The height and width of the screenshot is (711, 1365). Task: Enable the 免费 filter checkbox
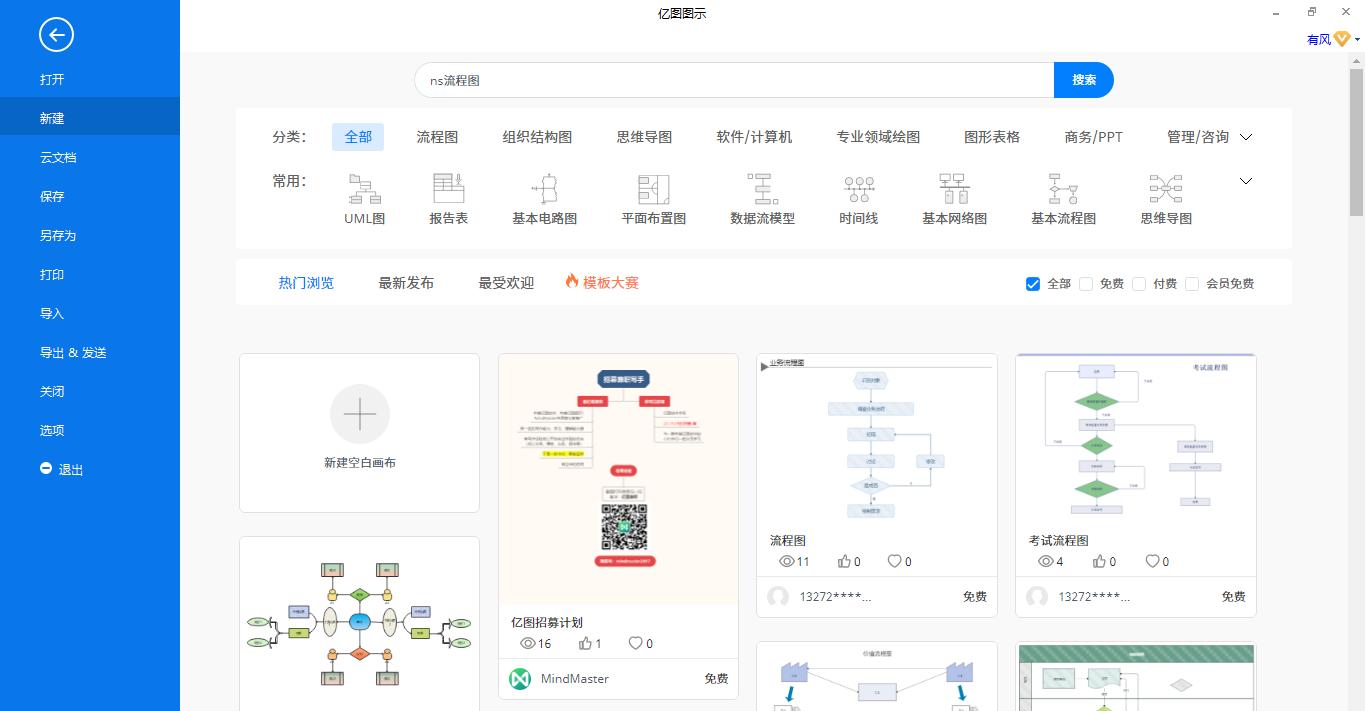click(x=1086, y=284)
